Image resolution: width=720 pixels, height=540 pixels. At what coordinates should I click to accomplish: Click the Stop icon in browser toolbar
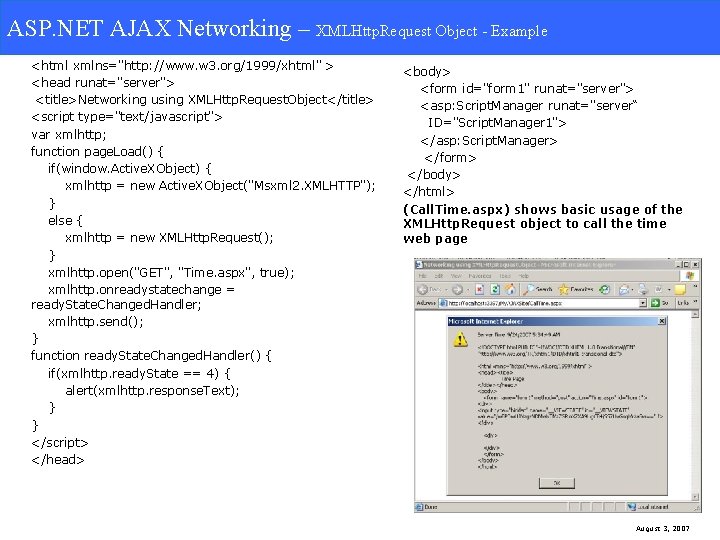coord(479,289)
